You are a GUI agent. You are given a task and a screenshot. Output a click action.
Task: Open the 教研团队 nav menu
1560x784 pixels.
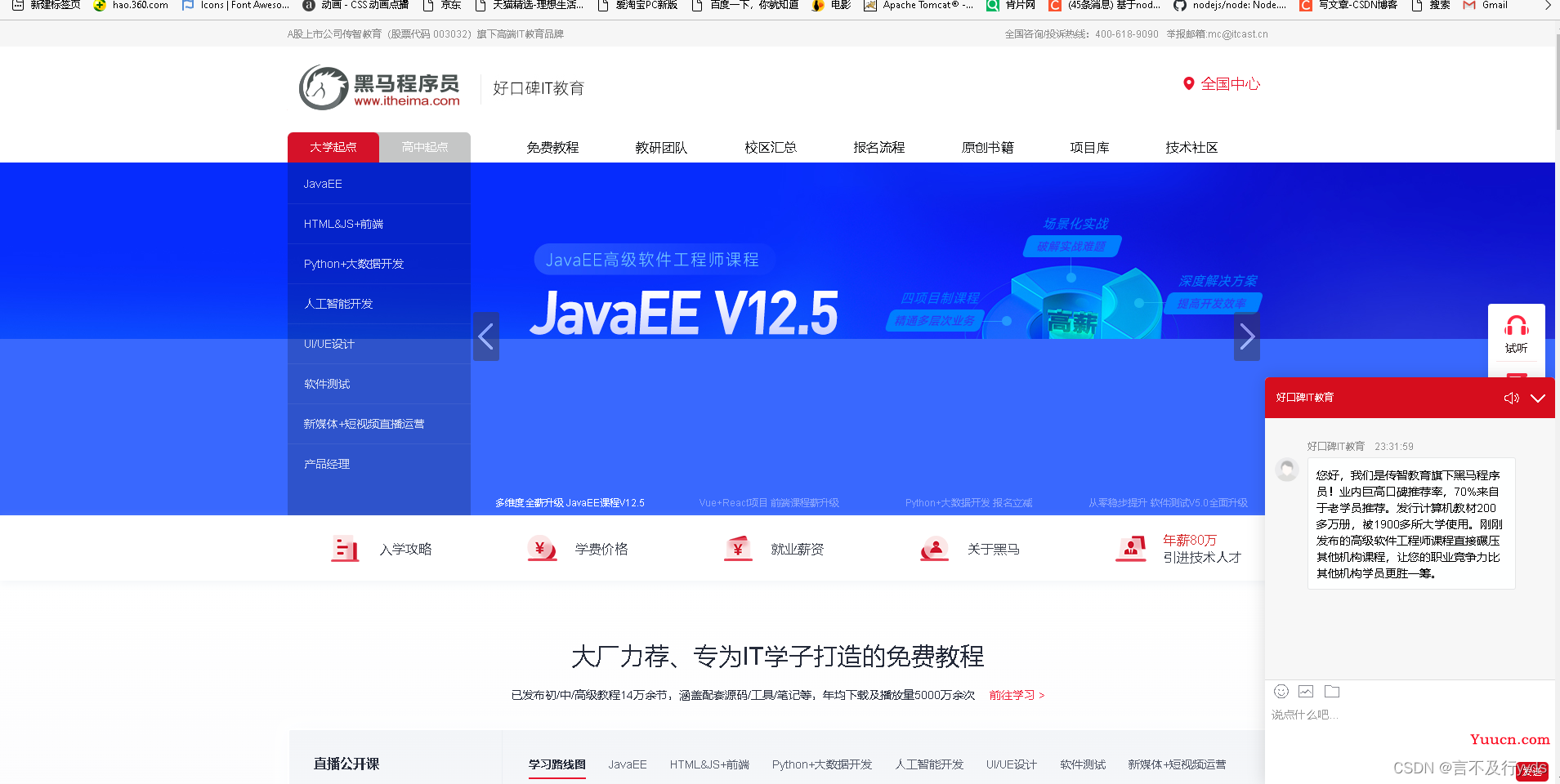pyautogui.click(x=661, y=148)
